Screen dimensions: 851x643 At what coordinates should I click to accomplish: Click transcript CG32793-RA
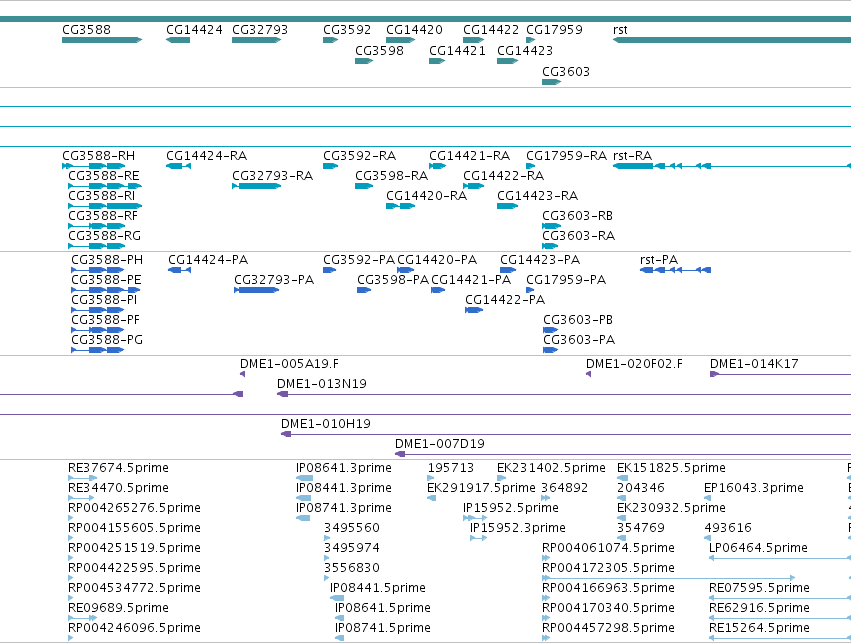[x=257, y=186]
